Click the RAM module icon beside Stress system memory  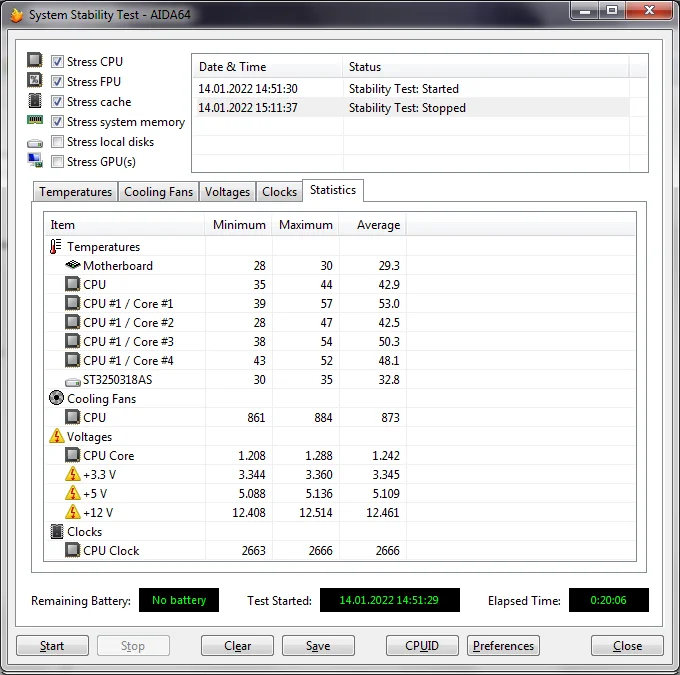(35, 120)
